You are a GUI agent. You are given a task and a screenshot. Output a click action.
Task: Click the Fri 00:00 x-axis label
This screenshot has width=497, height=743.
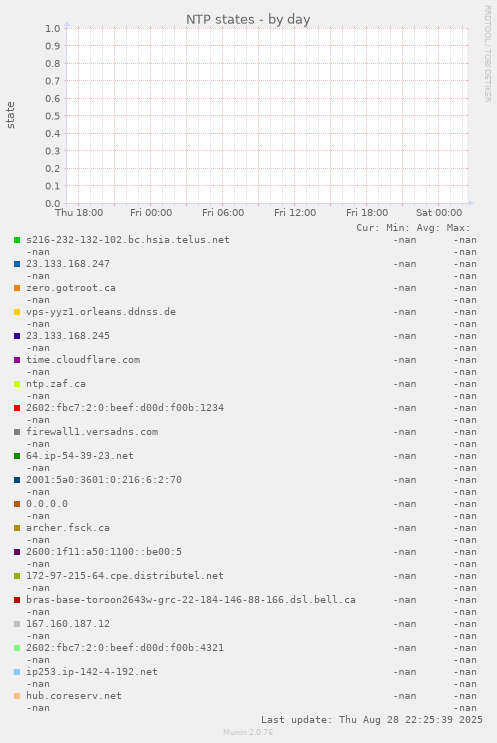coord(151,213)
